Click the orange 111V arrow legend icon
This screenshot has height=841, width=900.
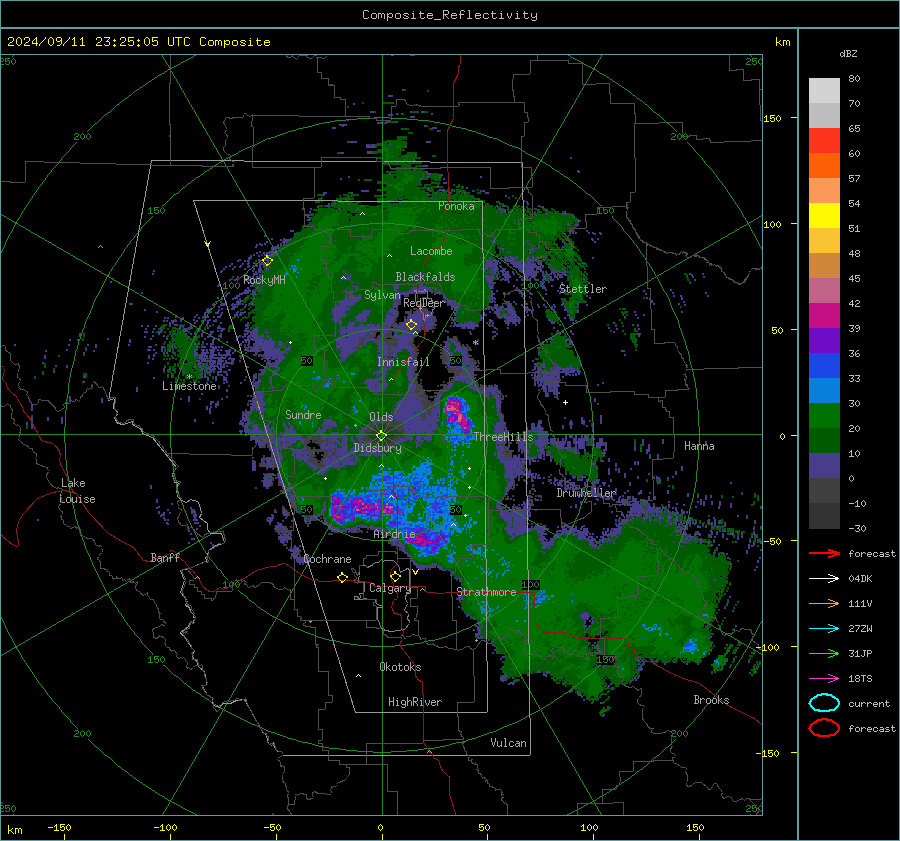click(x=824, y=603)
